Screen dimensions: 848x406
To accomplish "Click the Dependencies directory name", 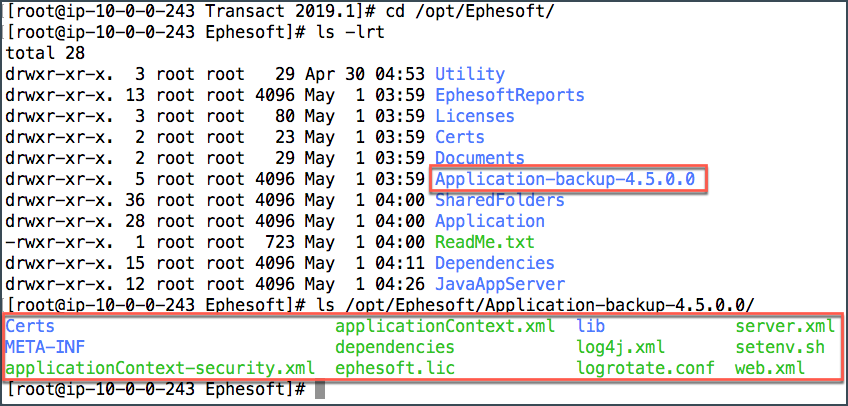I will point(495,263).
